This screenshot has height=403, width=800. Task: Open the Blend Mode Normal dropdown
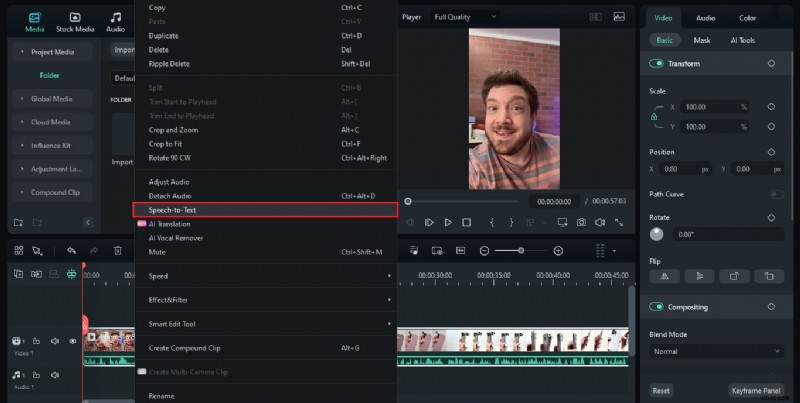pos(716,351)
